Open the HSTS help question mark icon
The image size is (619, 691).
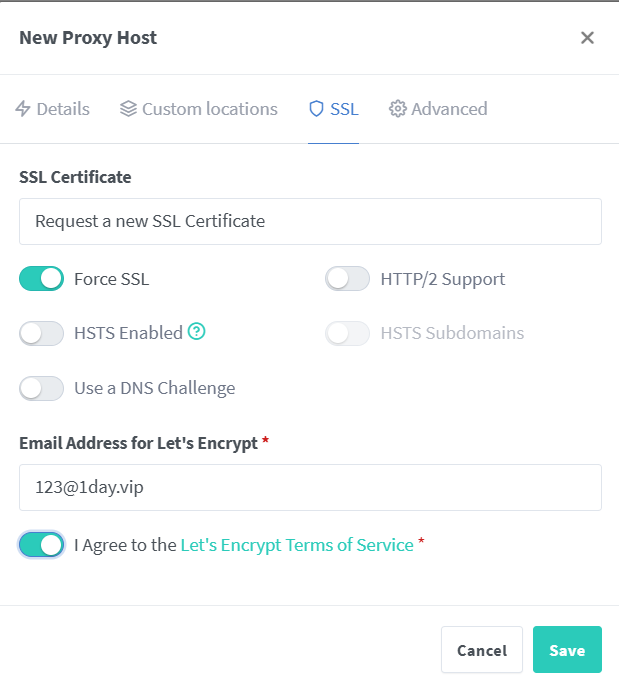click(196, 331)
